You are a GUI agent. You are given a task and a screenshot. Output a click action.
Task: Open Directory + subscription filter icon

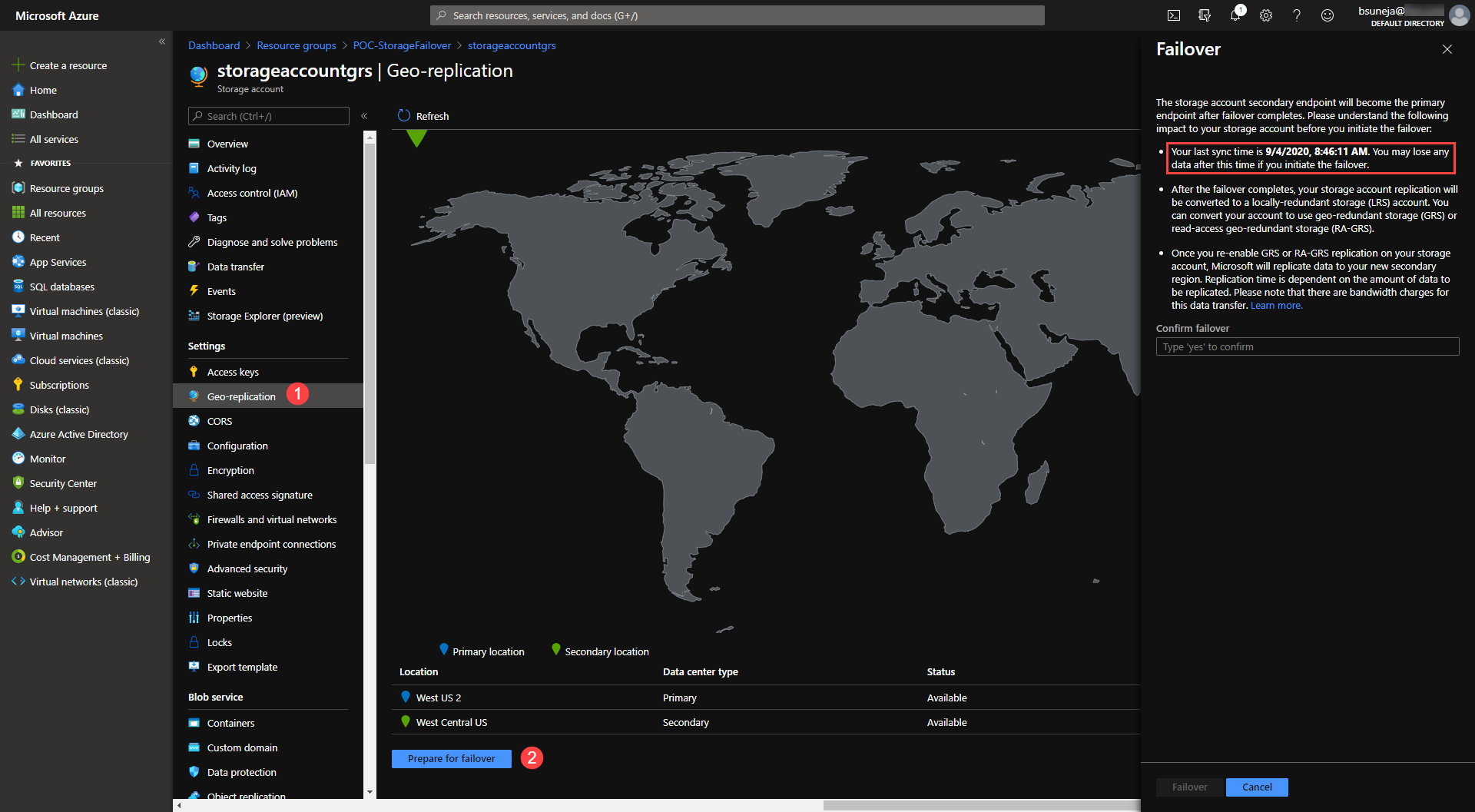pyautogui.click(x=1204, y=15)
